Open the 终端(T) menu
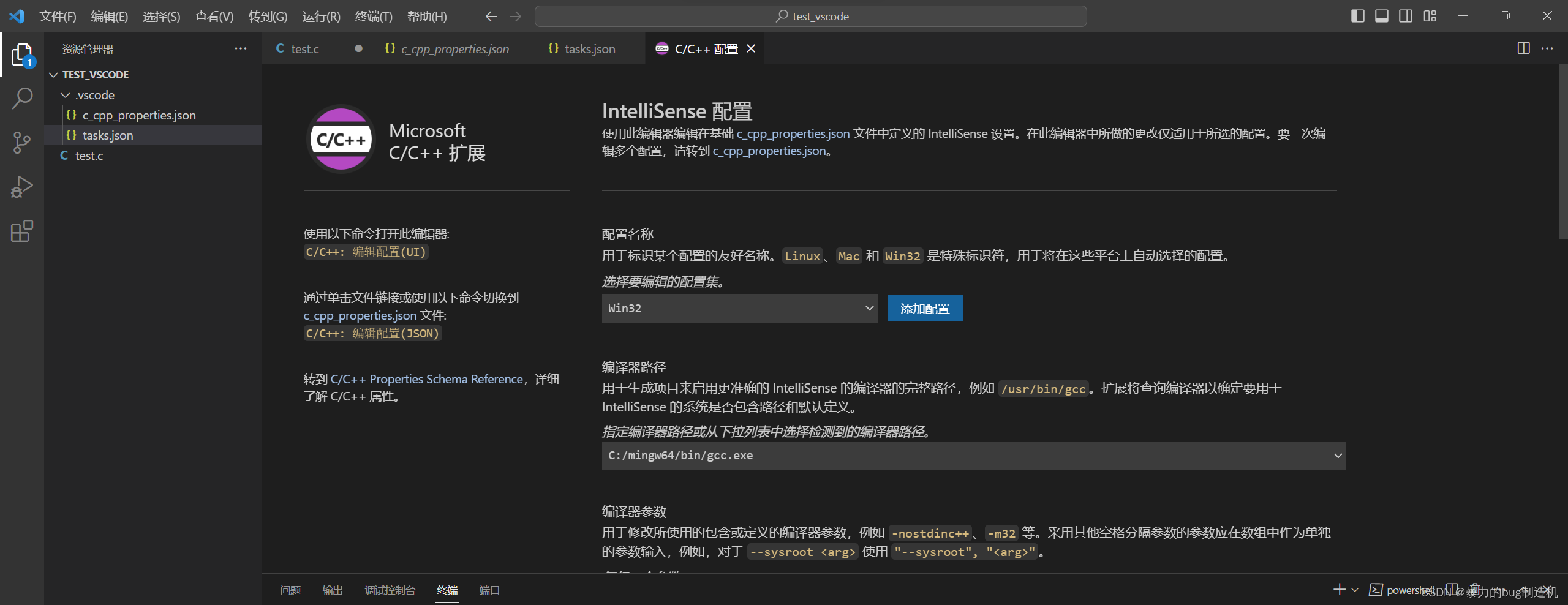Image resolution: width=1568 pixels, height=605 pixels. click(374, 17)
